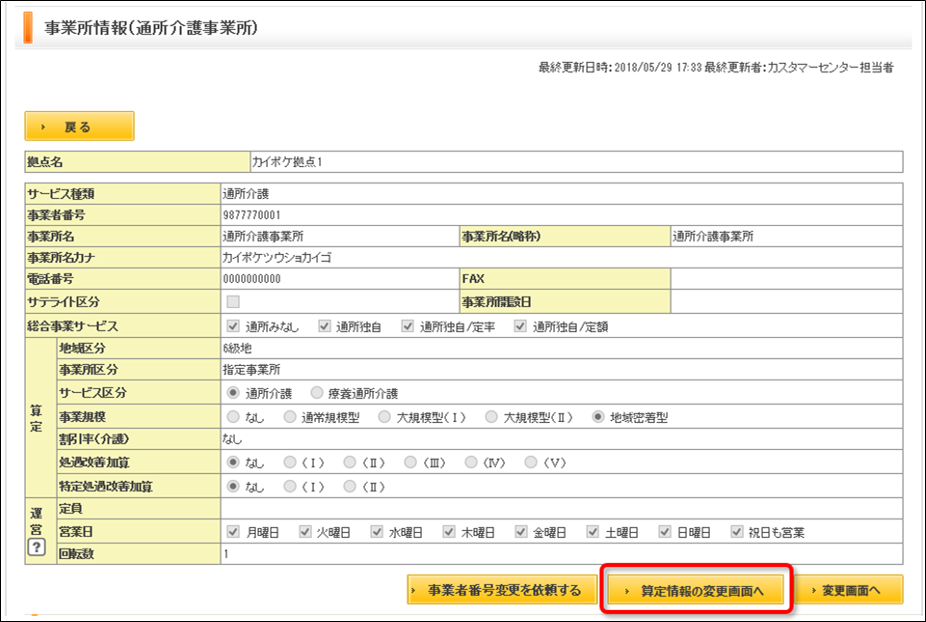This screenshot has height=622, width=926.
Task: Click the 回転数 value 1
Action: click(226, 554)
